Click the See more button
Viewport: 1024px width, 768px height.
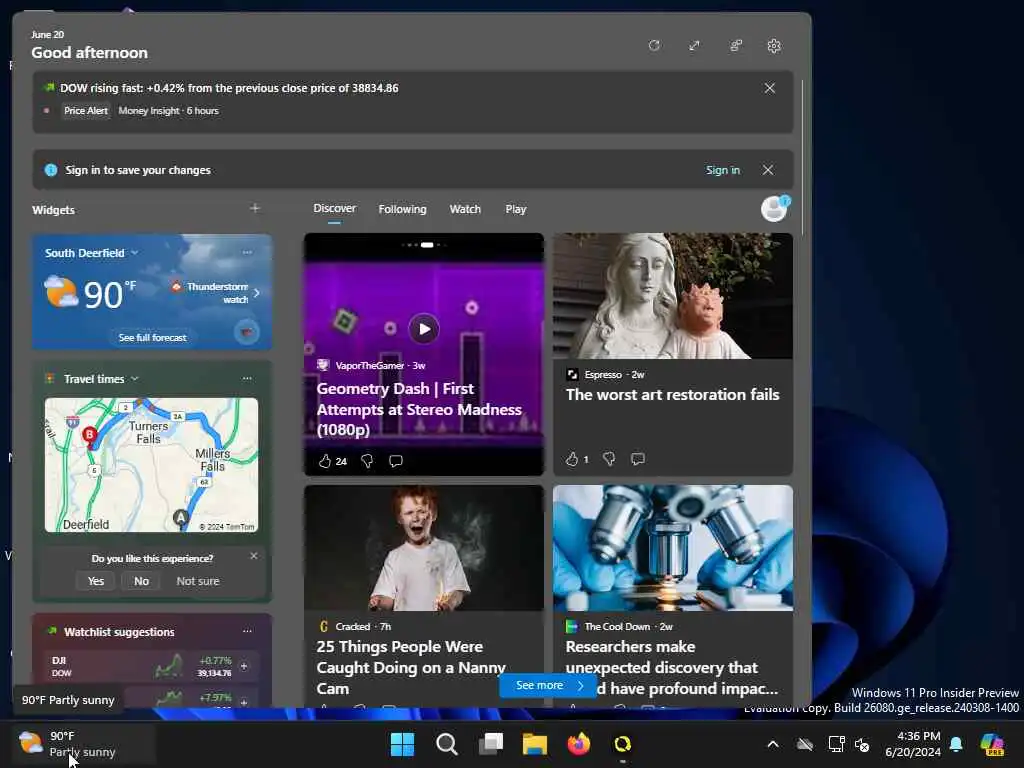[548, 685]
